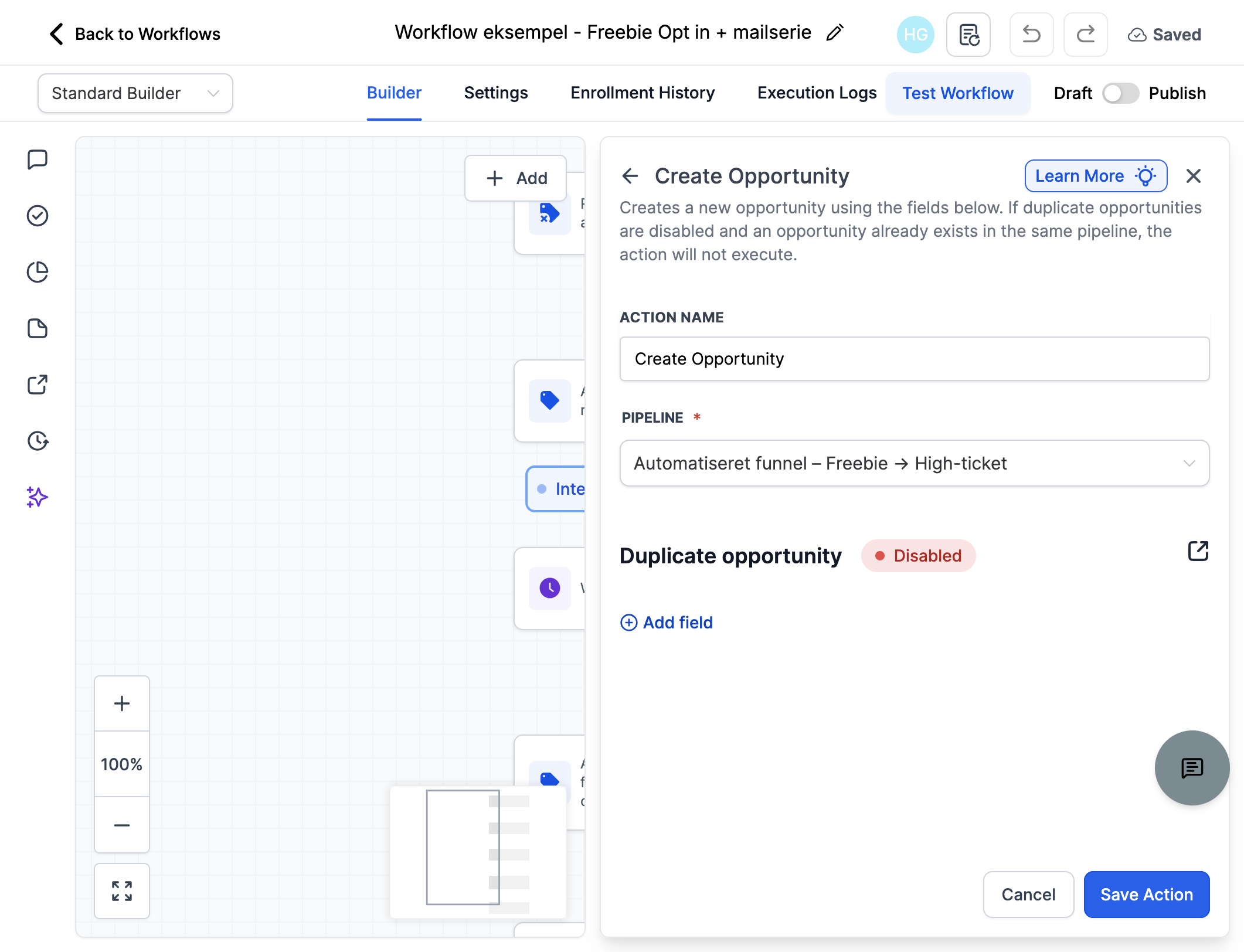The width and height of the screenshot is (1244, 952).
Task: Click the Learn More button
Action: point(1096,176)
